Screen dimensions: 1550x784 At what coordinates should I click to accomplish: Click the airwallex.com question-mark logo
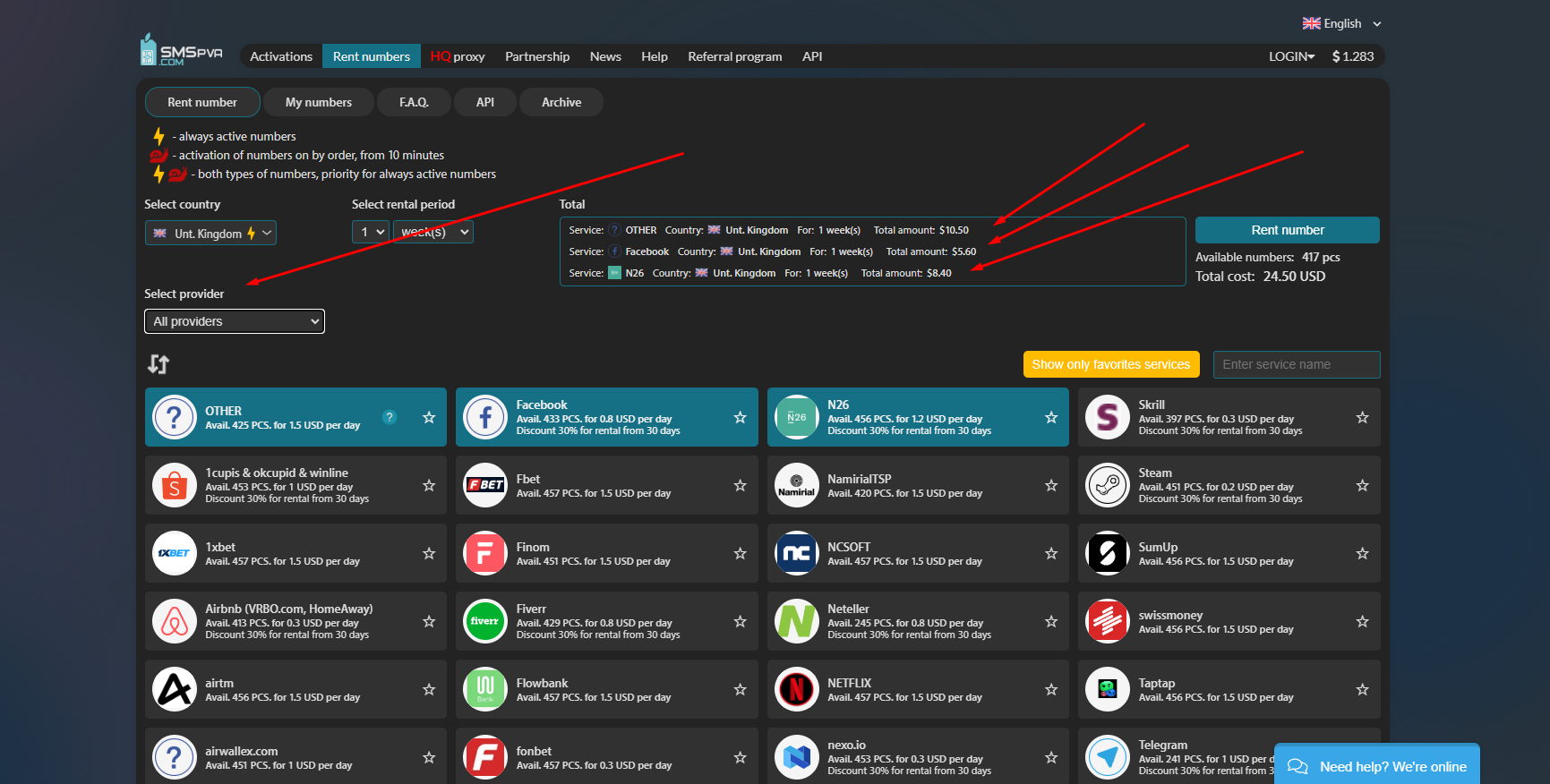pos(175,757)
